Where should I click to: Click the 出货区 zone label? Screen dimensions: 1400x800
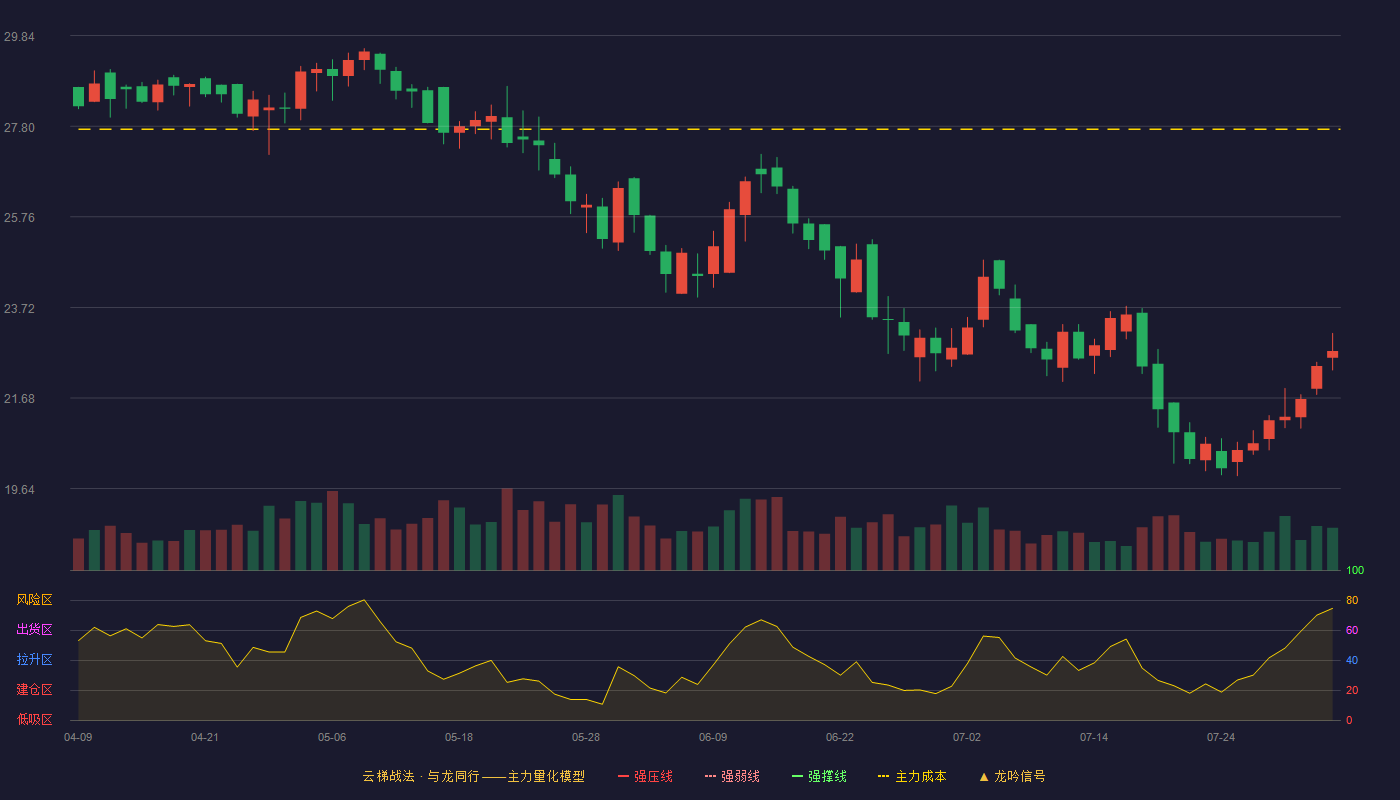click(x=35, y=630)
